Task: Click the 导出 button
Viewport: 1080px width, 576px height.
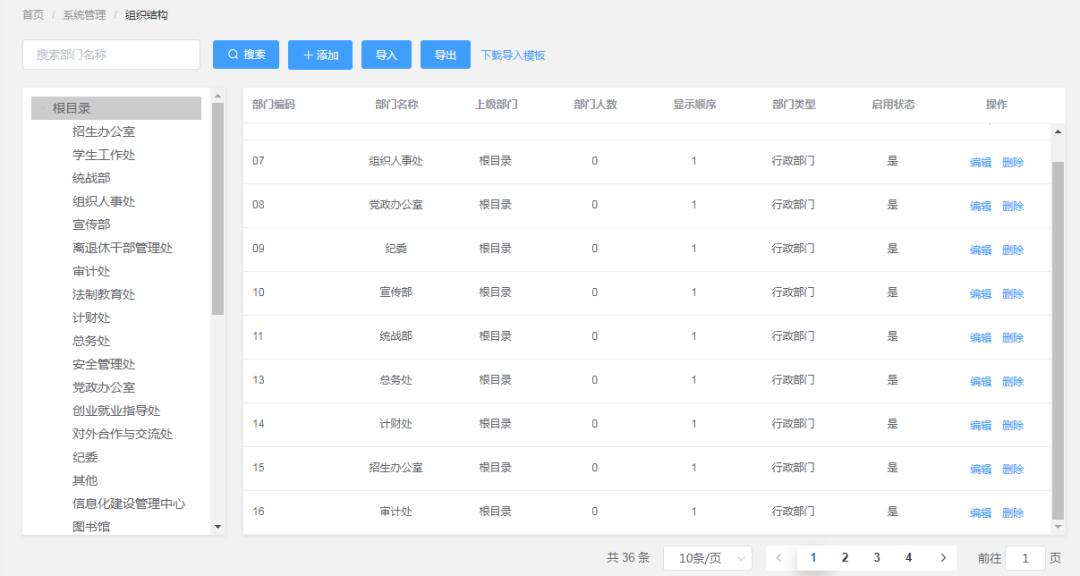Action: point(445,55)
